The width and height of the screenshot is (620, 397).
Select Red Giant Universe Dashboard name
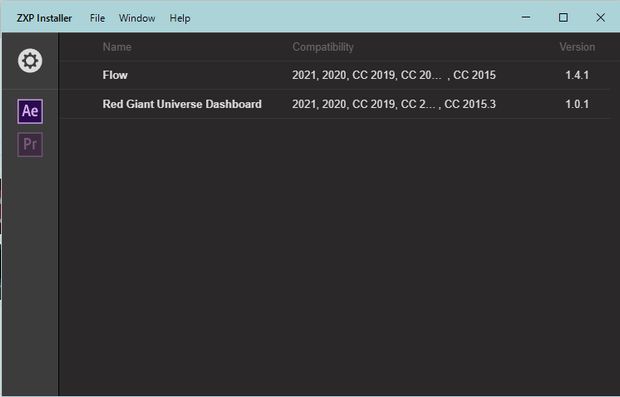(x=182, y=104)
